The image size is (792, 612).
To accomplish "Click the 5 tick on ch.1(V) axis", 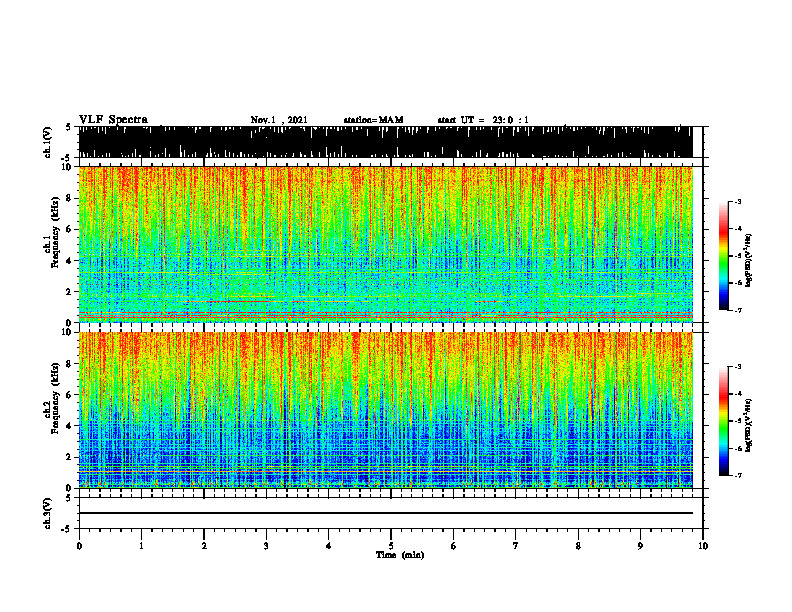I will (68, 127).
